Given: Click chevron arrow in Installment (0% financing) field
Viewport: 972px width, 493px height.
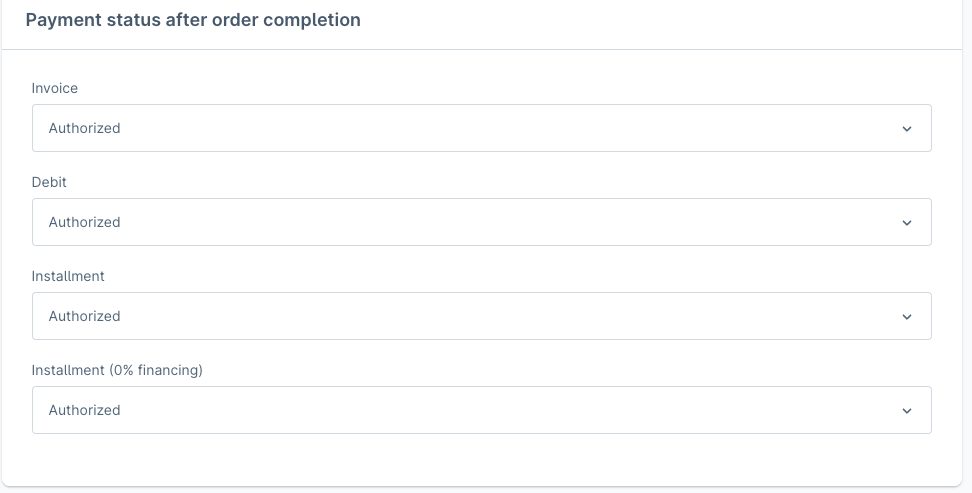Looking at the screenshot, I should [x=906, y=411].
